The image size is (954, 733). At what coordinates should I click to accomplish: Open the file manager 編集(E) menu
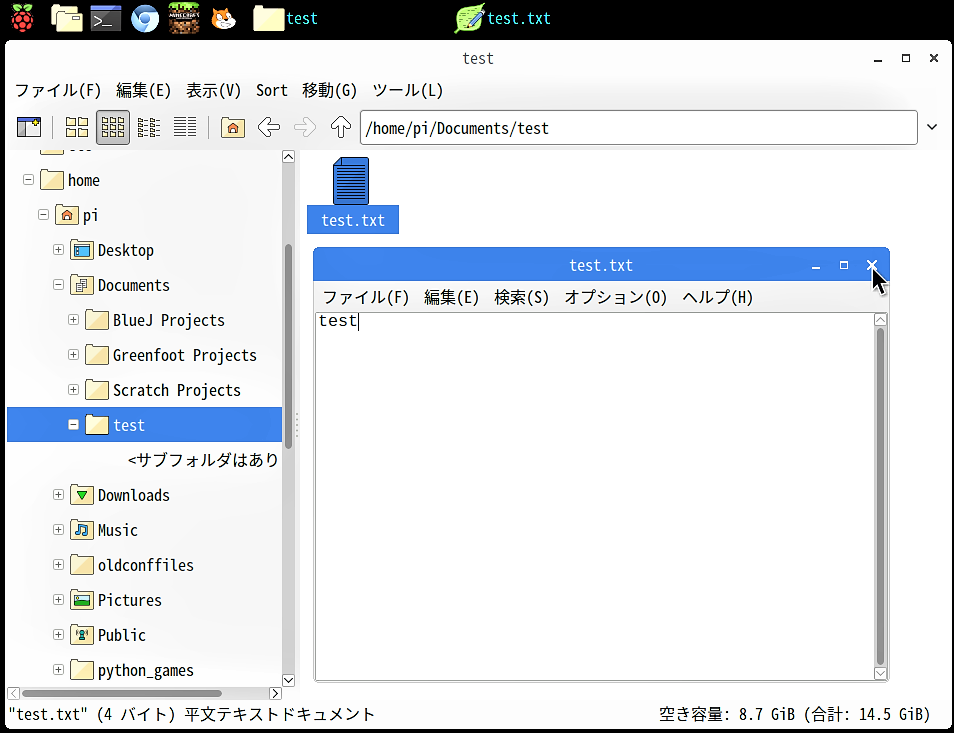coord(144,91)
